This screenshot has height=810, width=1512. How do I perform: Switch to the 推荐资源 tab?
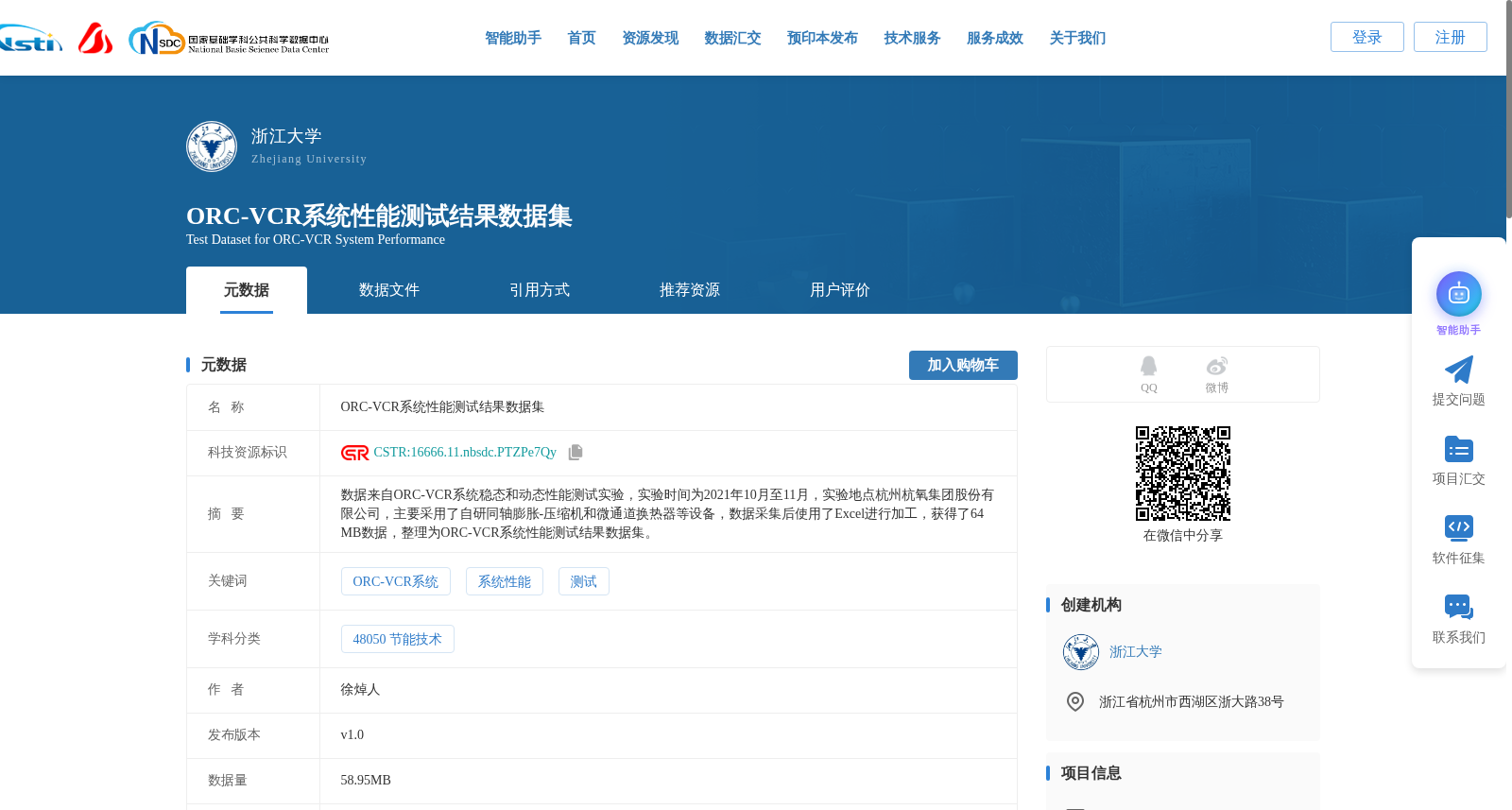tap(690, 290)
